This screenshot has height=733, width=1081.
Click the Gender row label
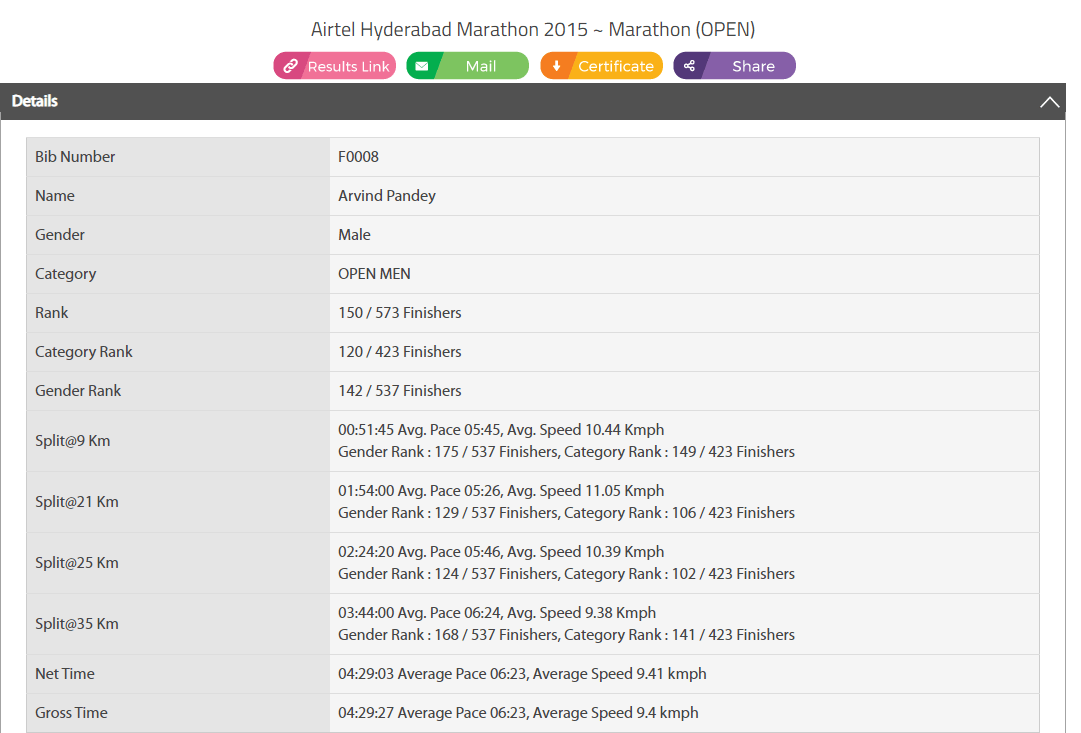tap(60, 234)
